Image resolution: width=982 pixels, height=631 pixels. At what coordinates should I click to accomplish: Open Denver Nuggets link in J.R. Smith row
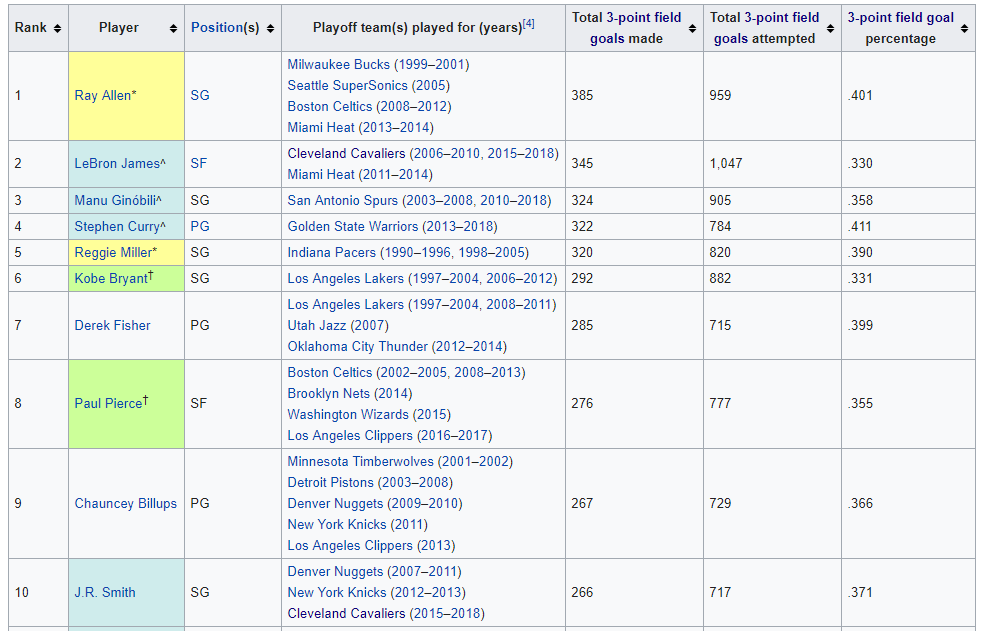335,572
